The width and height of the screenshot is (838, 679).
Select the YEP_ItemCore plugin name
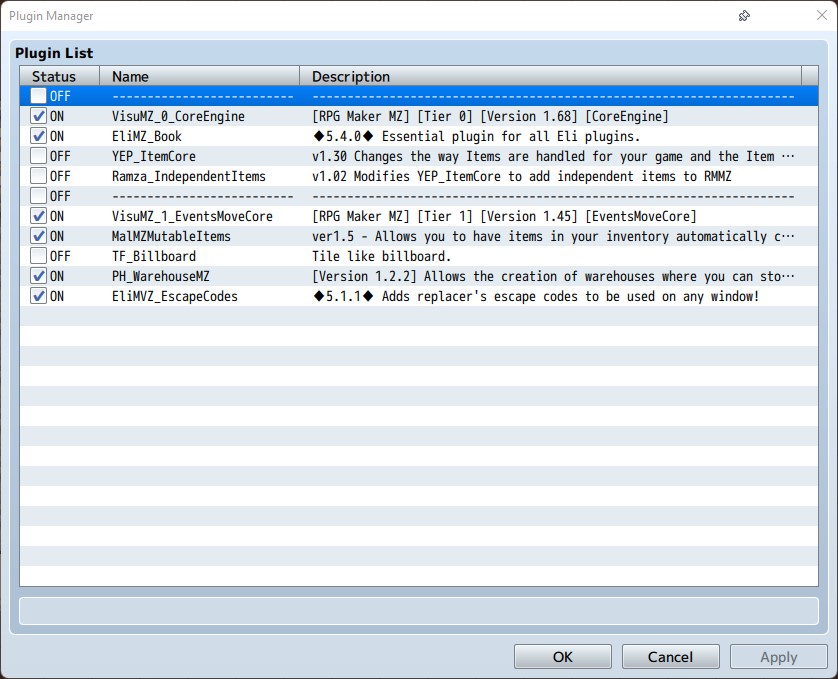(154, 156)
